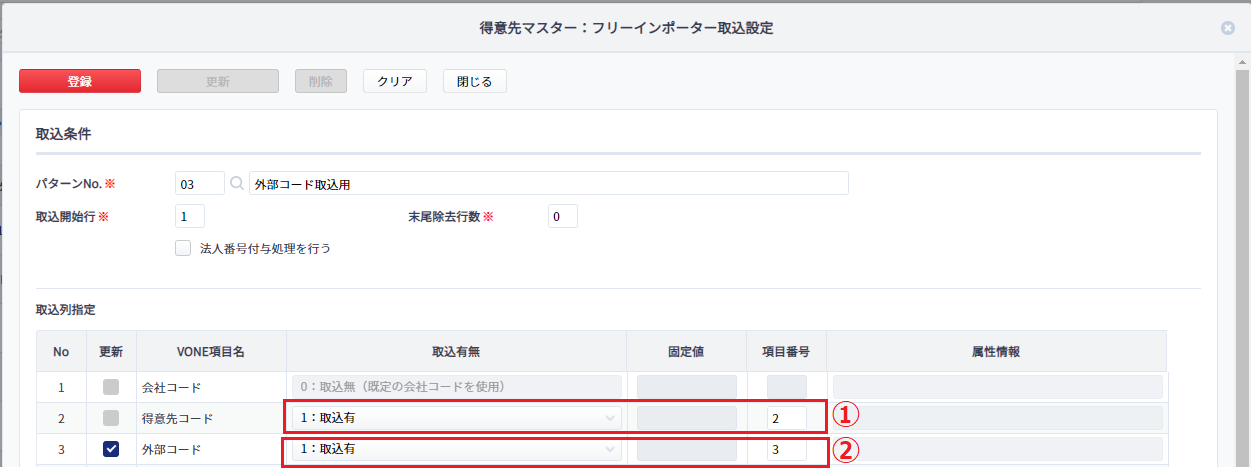Click the 項目番号 column header
This screenshot has height=473, width=1251.
787,351
